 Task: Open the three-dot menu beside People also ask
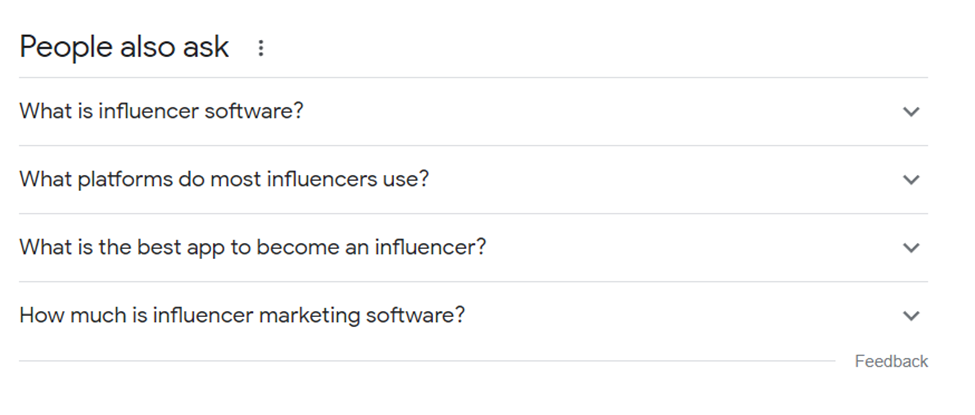[x=261, y=48]
